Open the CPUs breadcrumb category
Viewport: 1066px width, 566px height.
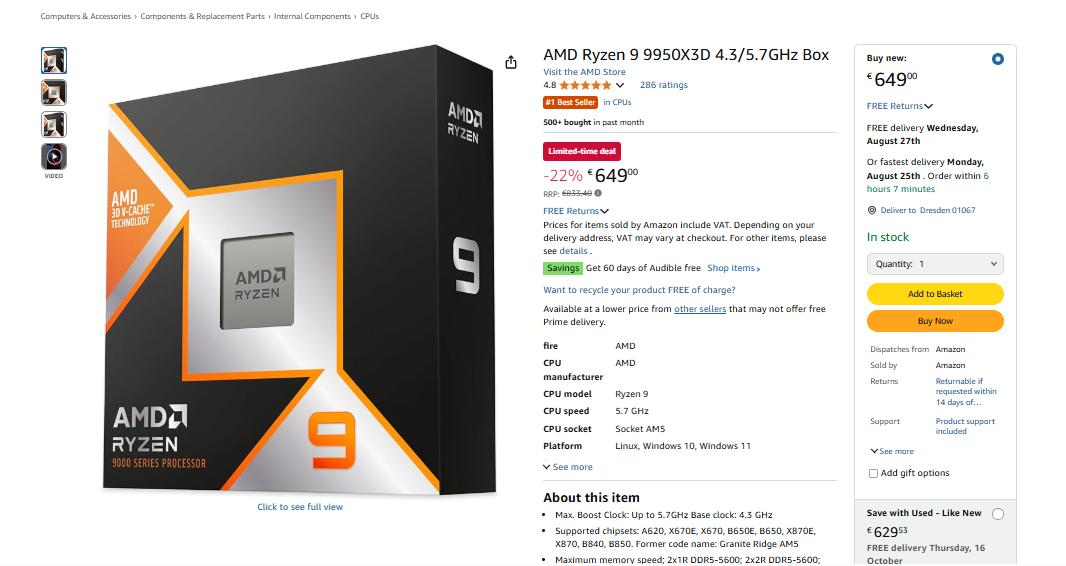click(x=369, y=17)
